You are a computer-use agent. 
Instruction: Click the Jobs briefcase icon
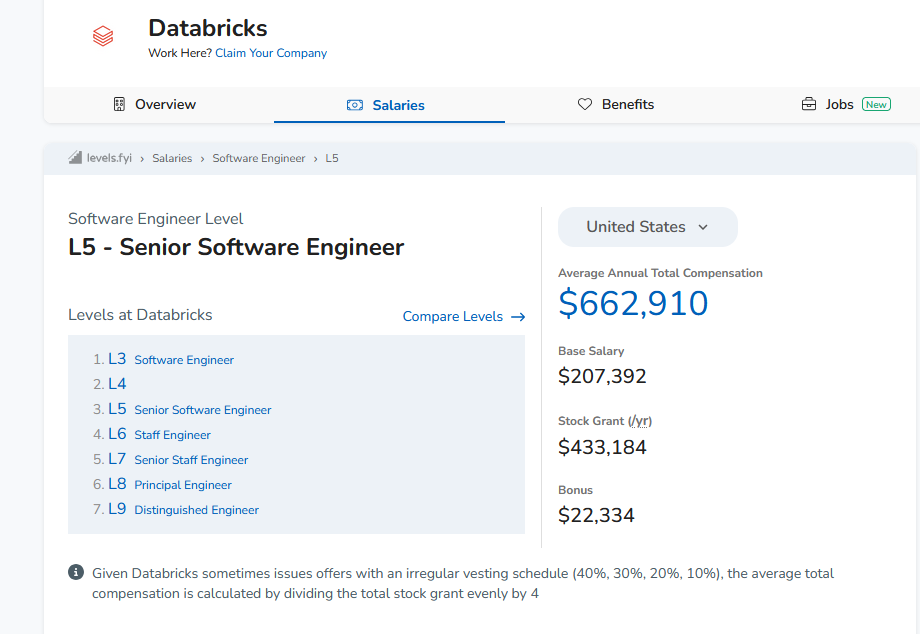tap(809, 104)
